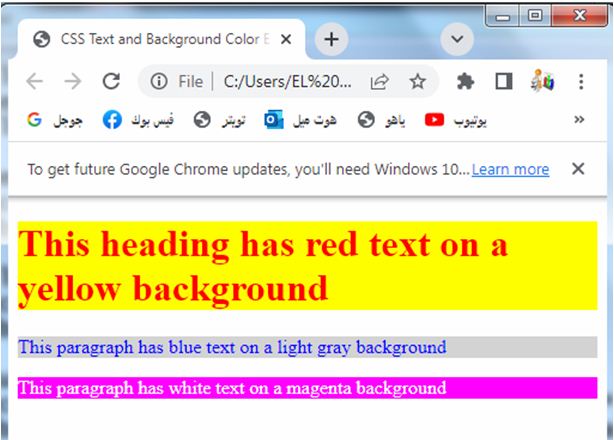Close the CSS Text and Background Color tab
Image resolution: width=614 pixels, height=440 pixels.
[286, 39]
